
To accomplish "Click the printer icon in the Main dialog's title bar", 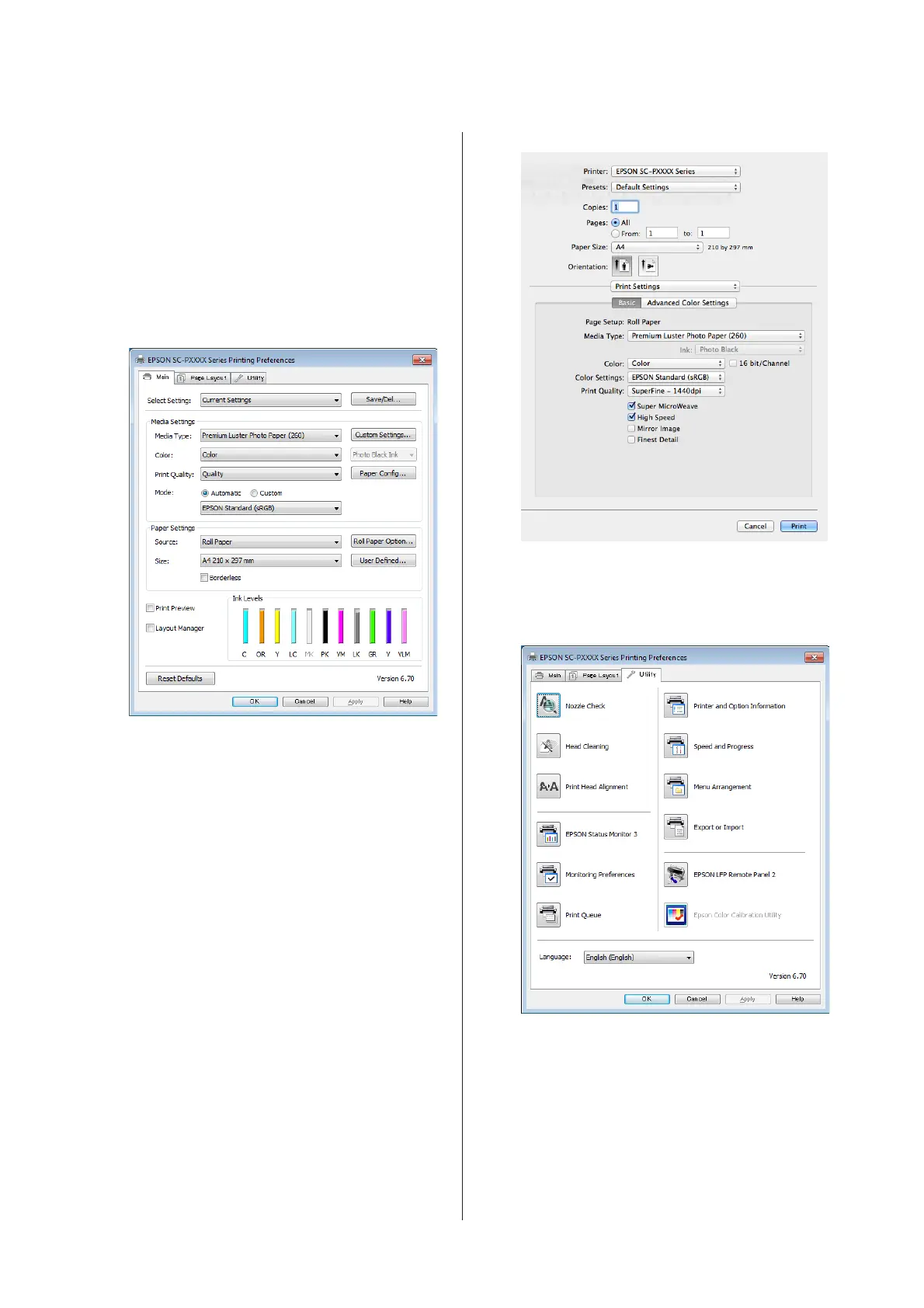I will click(141, 360).
